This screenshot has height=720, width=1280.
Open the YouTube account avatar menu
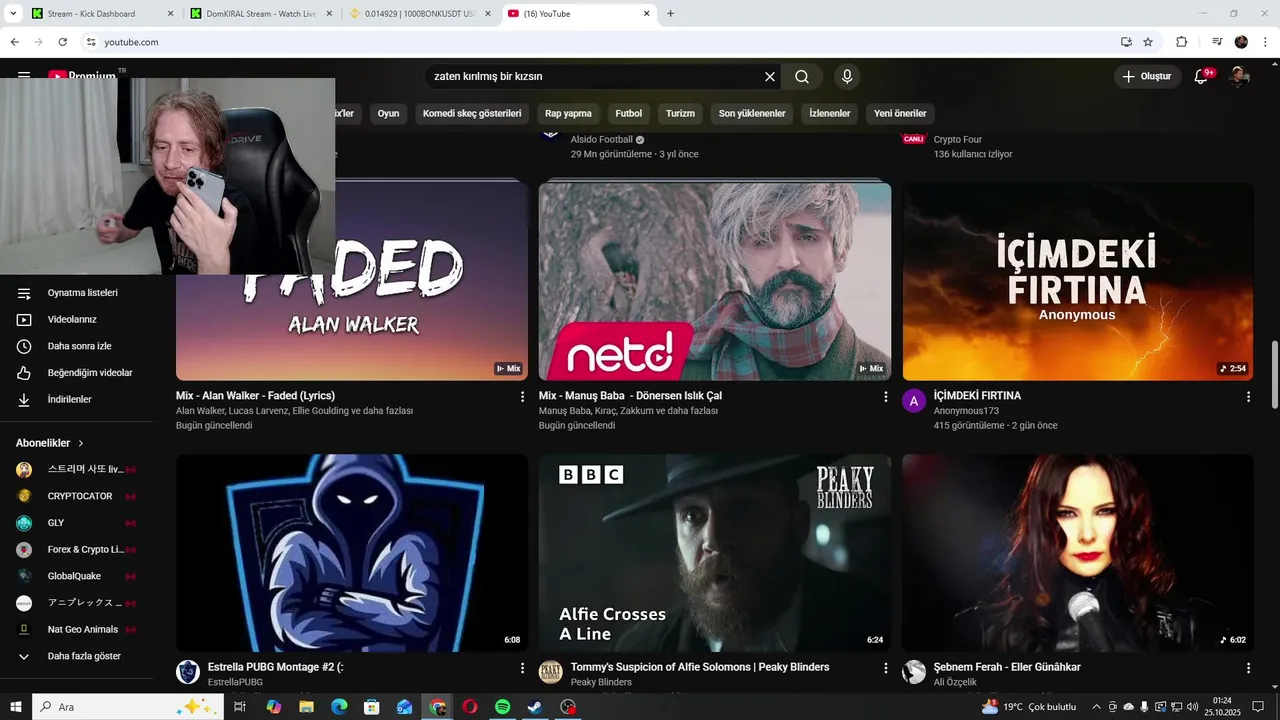1239,77
